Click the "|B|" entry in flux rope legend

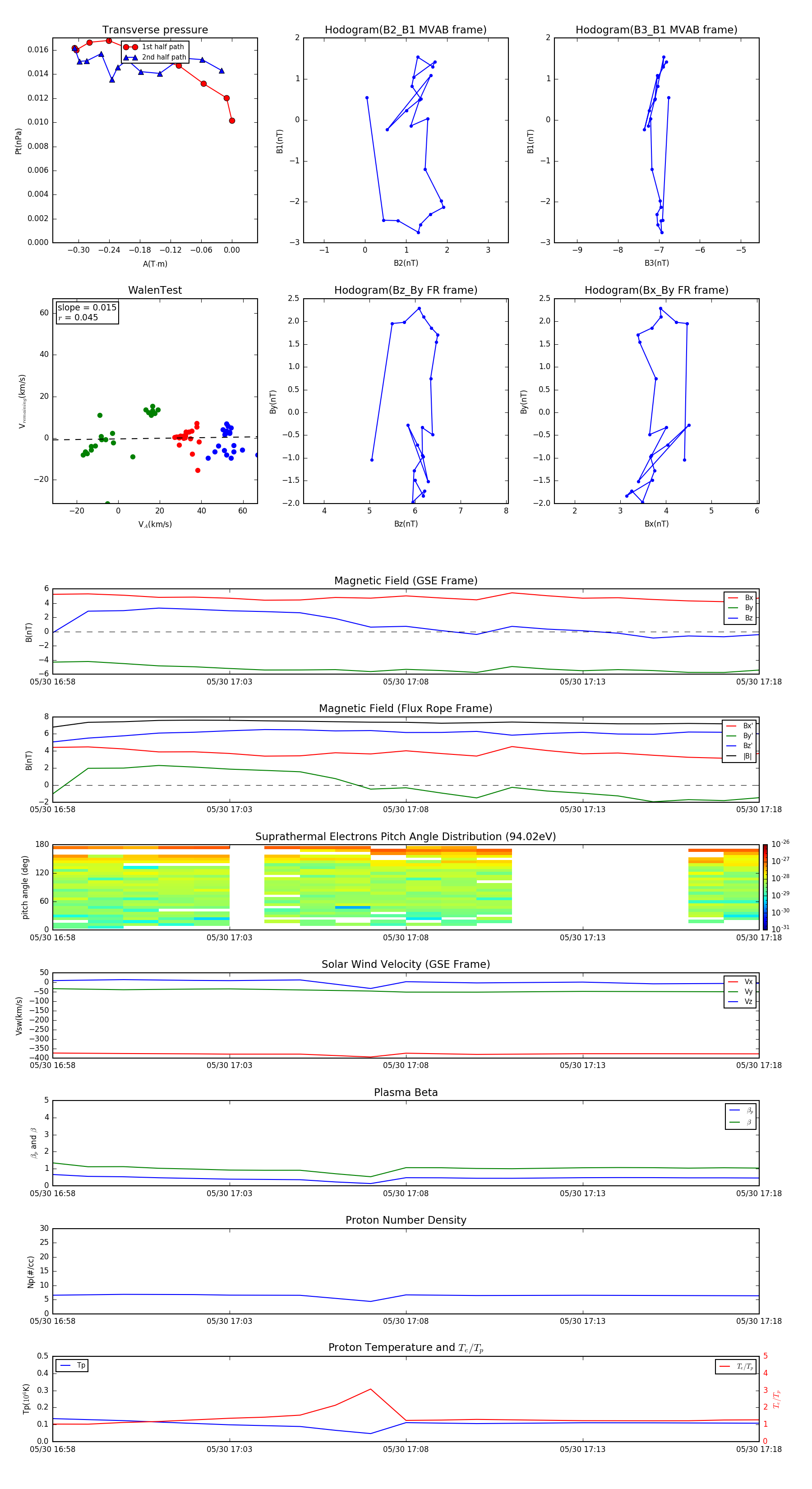coord(739,756)
